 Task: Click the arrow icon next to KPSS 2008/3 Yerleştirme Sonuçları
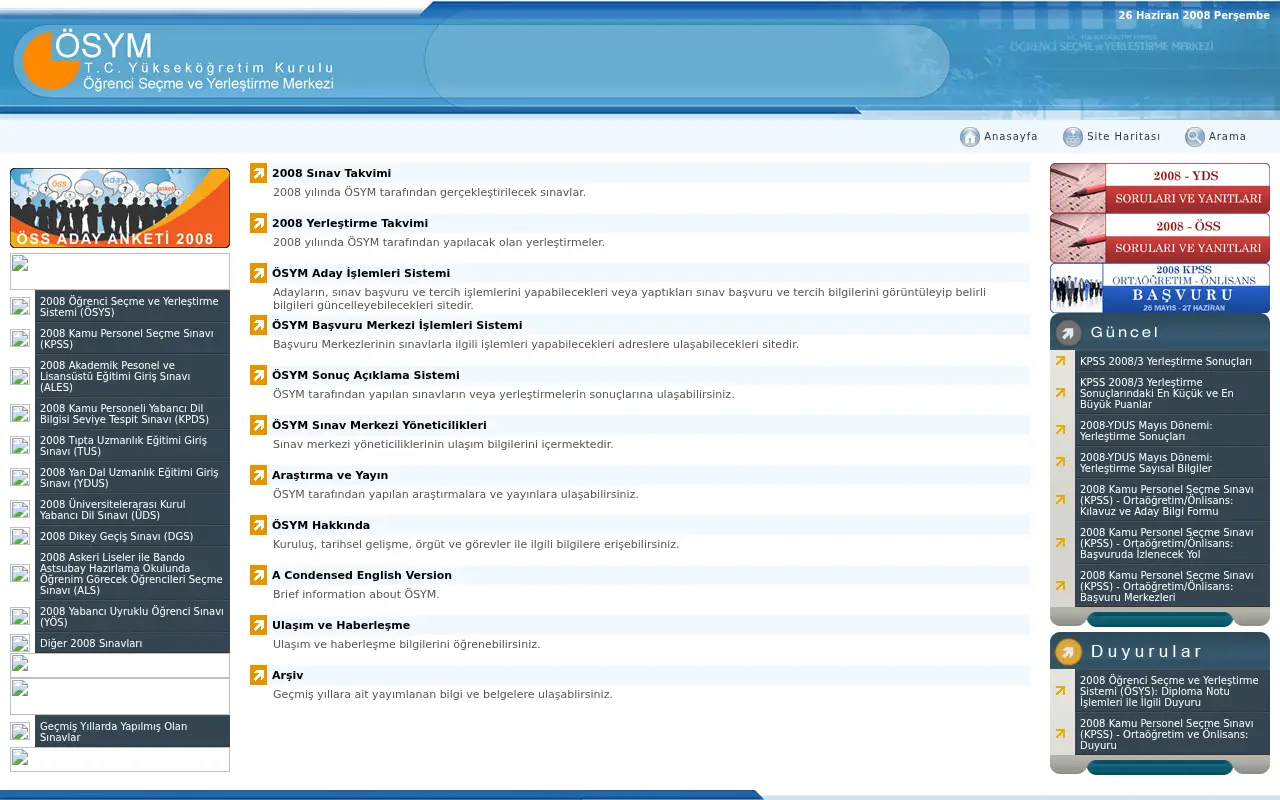pyautogui.click(x=1061, y=361)
